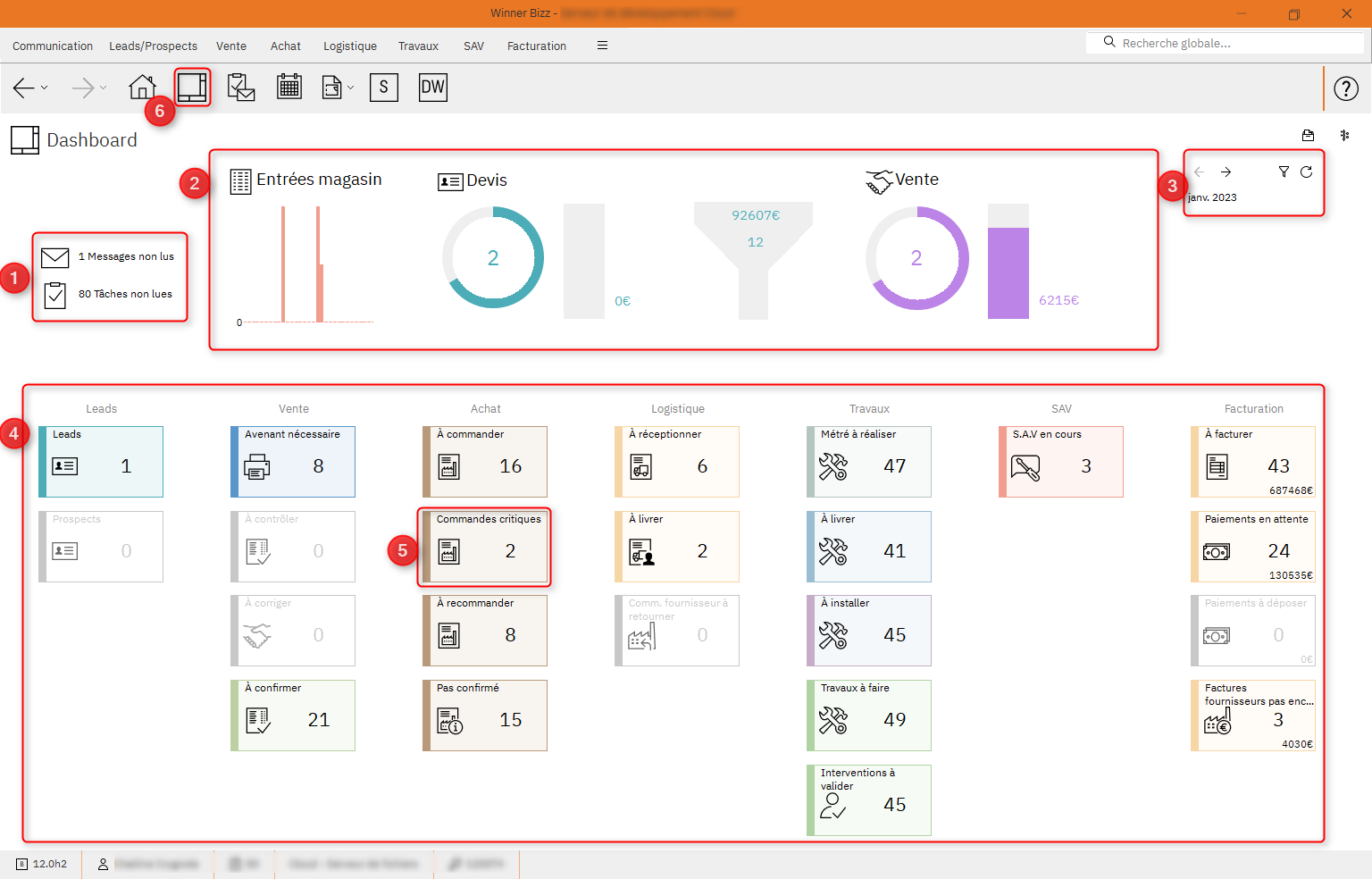Open the hamburger menu in the menu bar
This screenshot has height=879, width=1372.
[x=602, y=46]
